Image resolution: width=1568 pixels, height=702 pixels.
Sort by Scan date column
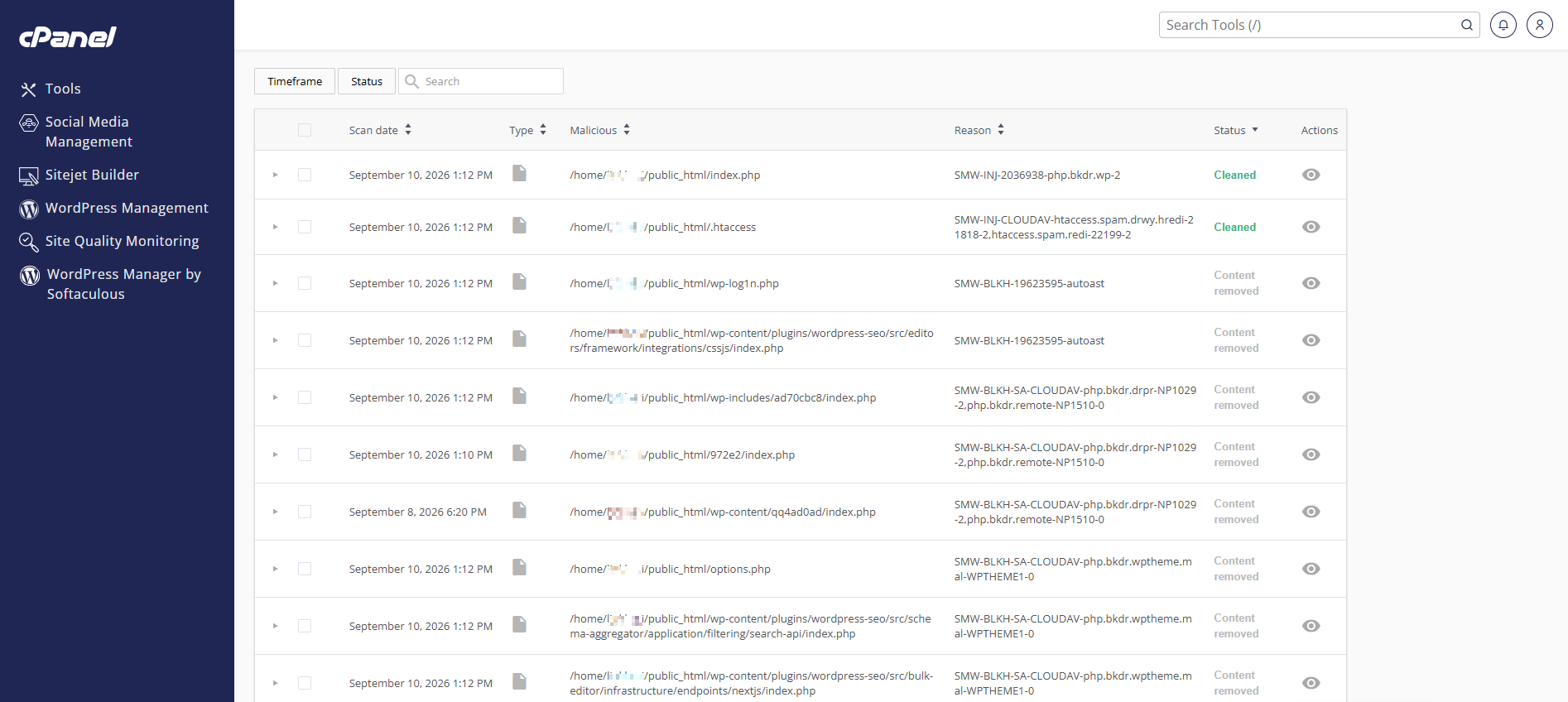pos(380,130)
